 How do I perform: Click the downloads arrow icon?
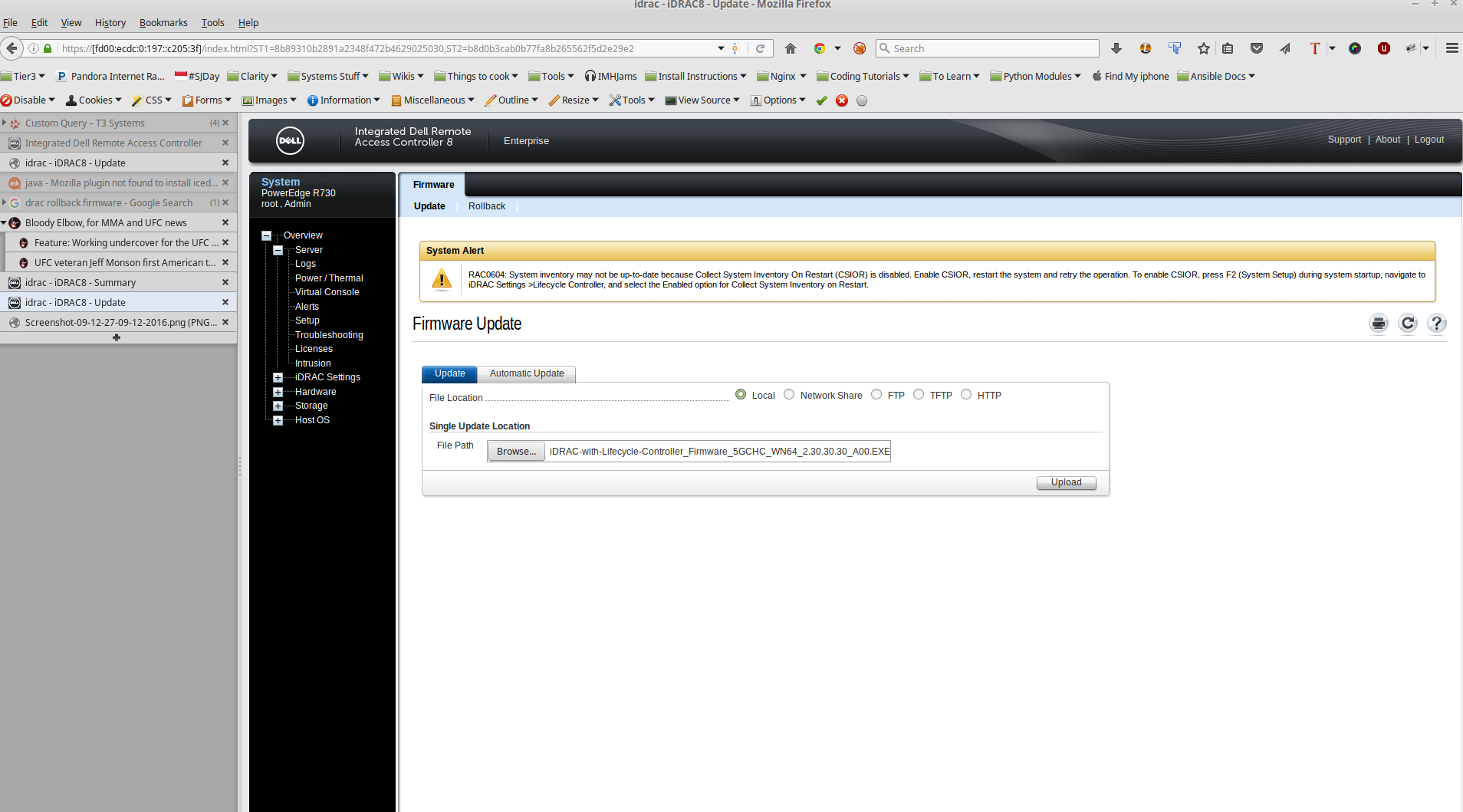1116,48
